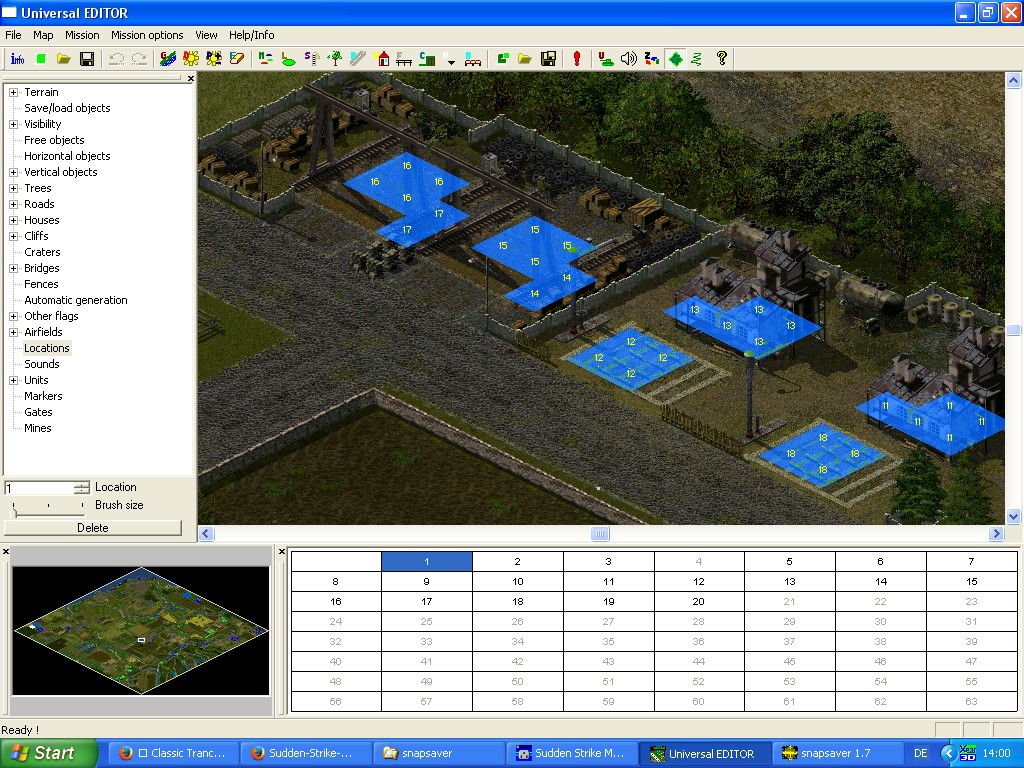Select Mines in the tree
Viewport: 1024px width, 768px height.
(37, 428)
